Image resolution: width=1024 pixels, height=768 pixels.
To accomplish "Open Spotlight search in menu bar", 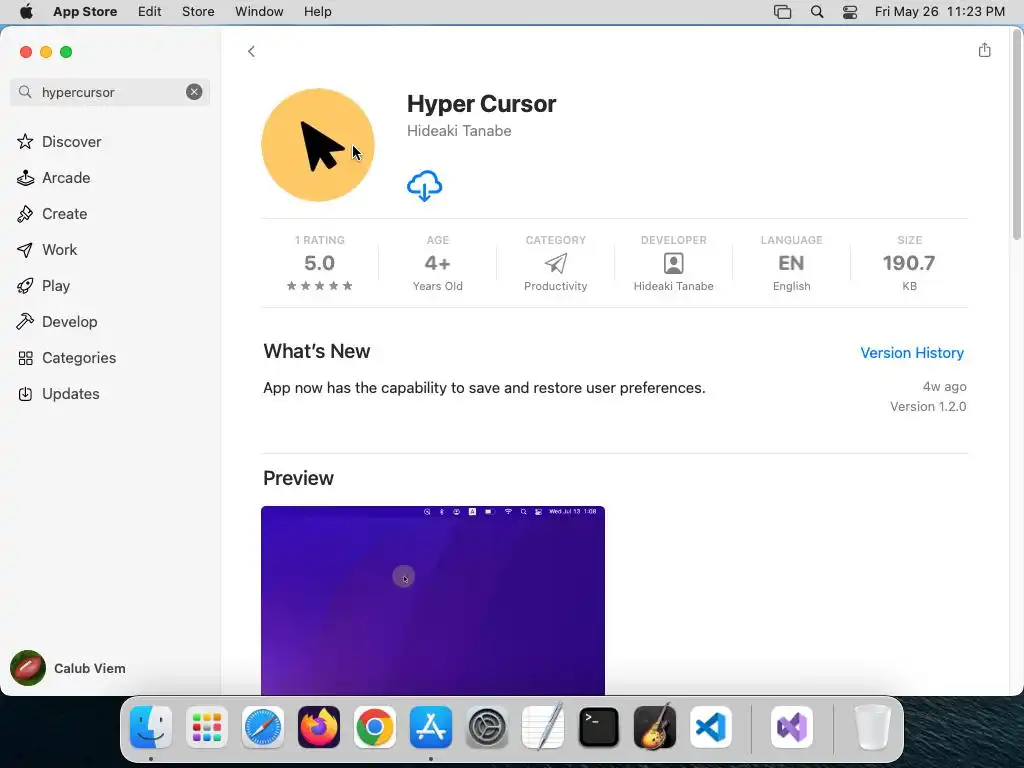I will 816,12.
